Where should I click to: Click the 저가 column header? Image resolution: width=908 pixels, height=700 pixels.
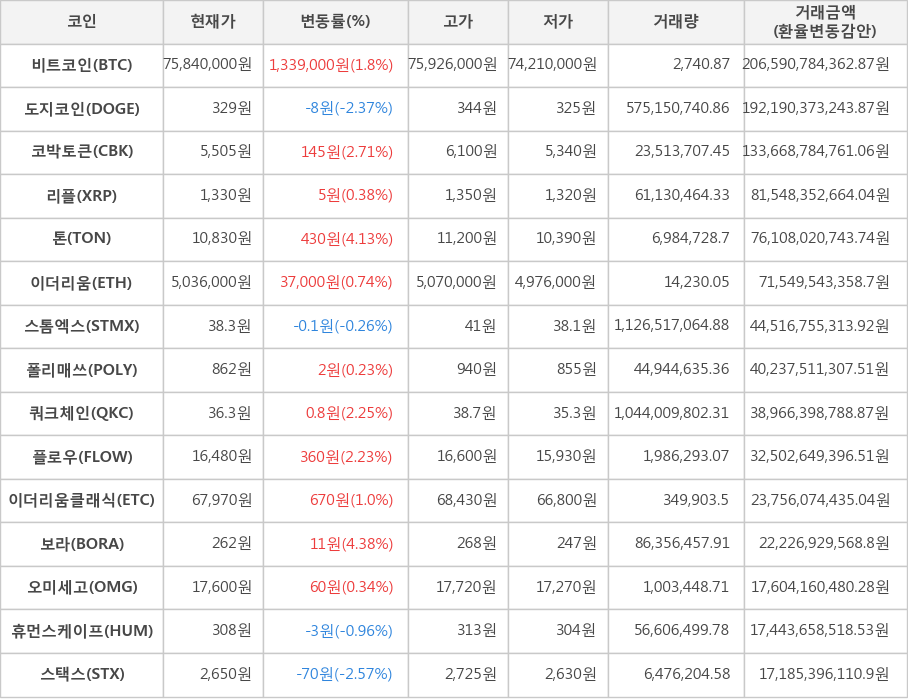(558, 21)
